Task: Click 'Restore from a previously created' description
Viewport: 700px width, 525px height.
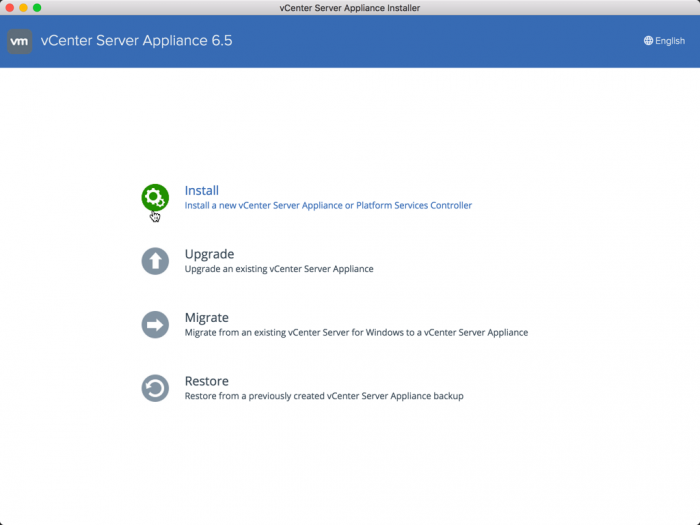Action: [x=324, y=396]
